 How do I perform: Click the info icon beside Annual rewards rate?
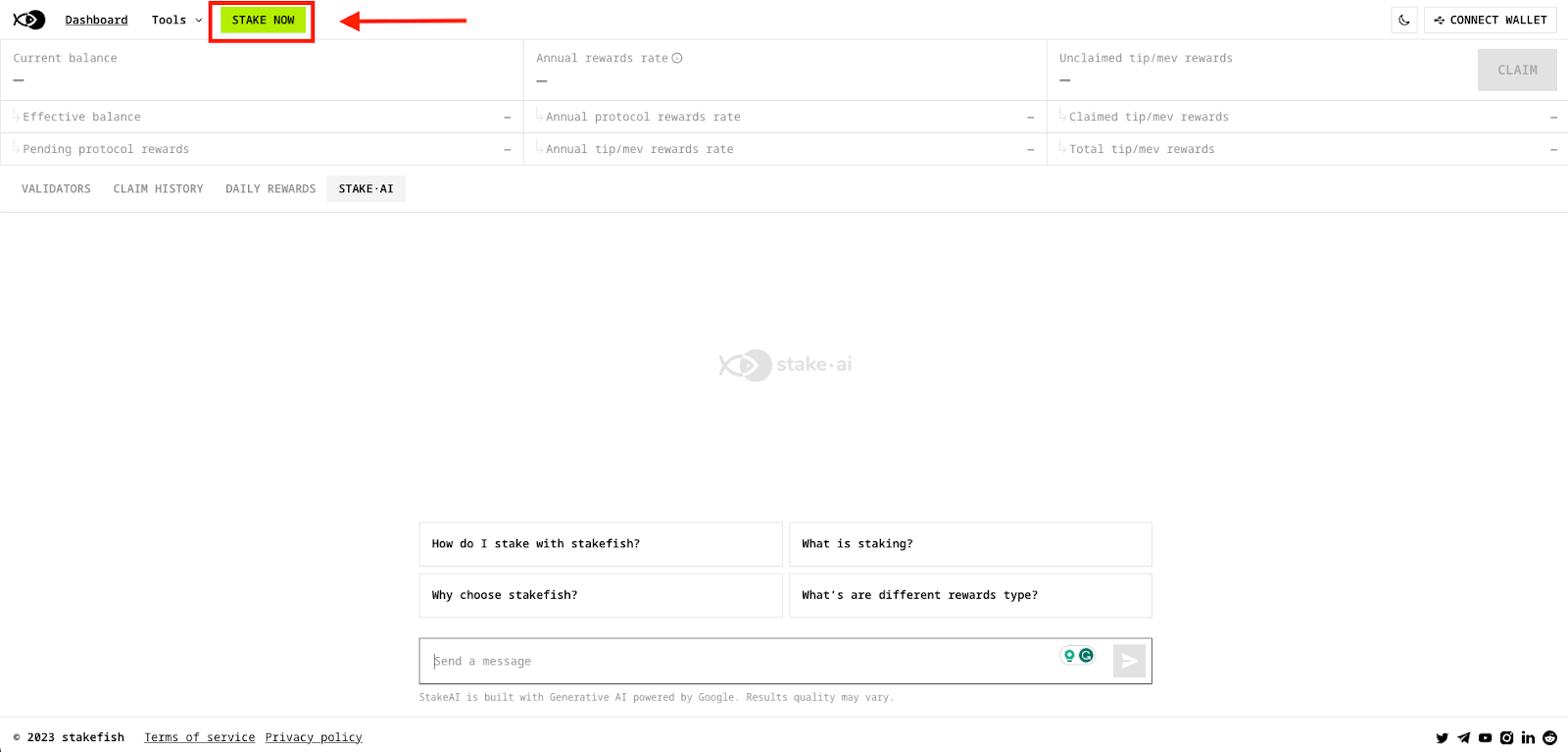(x=677, y=58)
